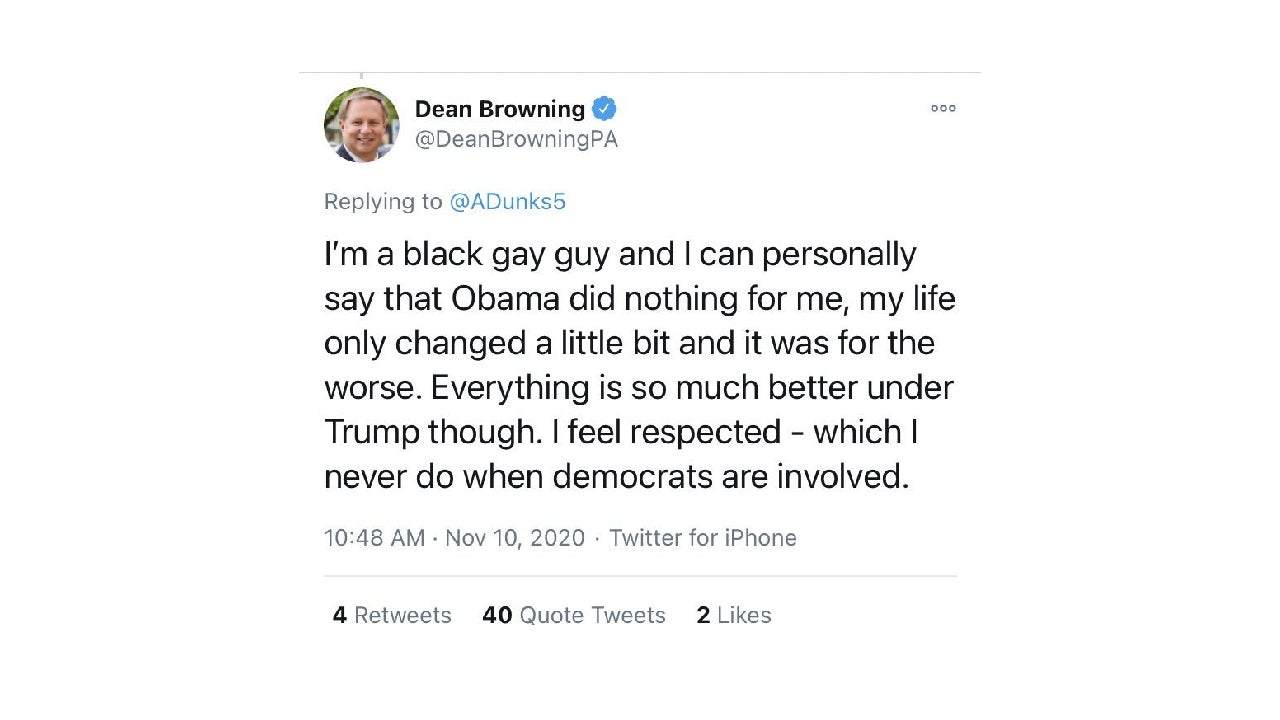Show the 2 Likes list
1280x720 pixels.
pyautogui.click(x=734, y=615)
